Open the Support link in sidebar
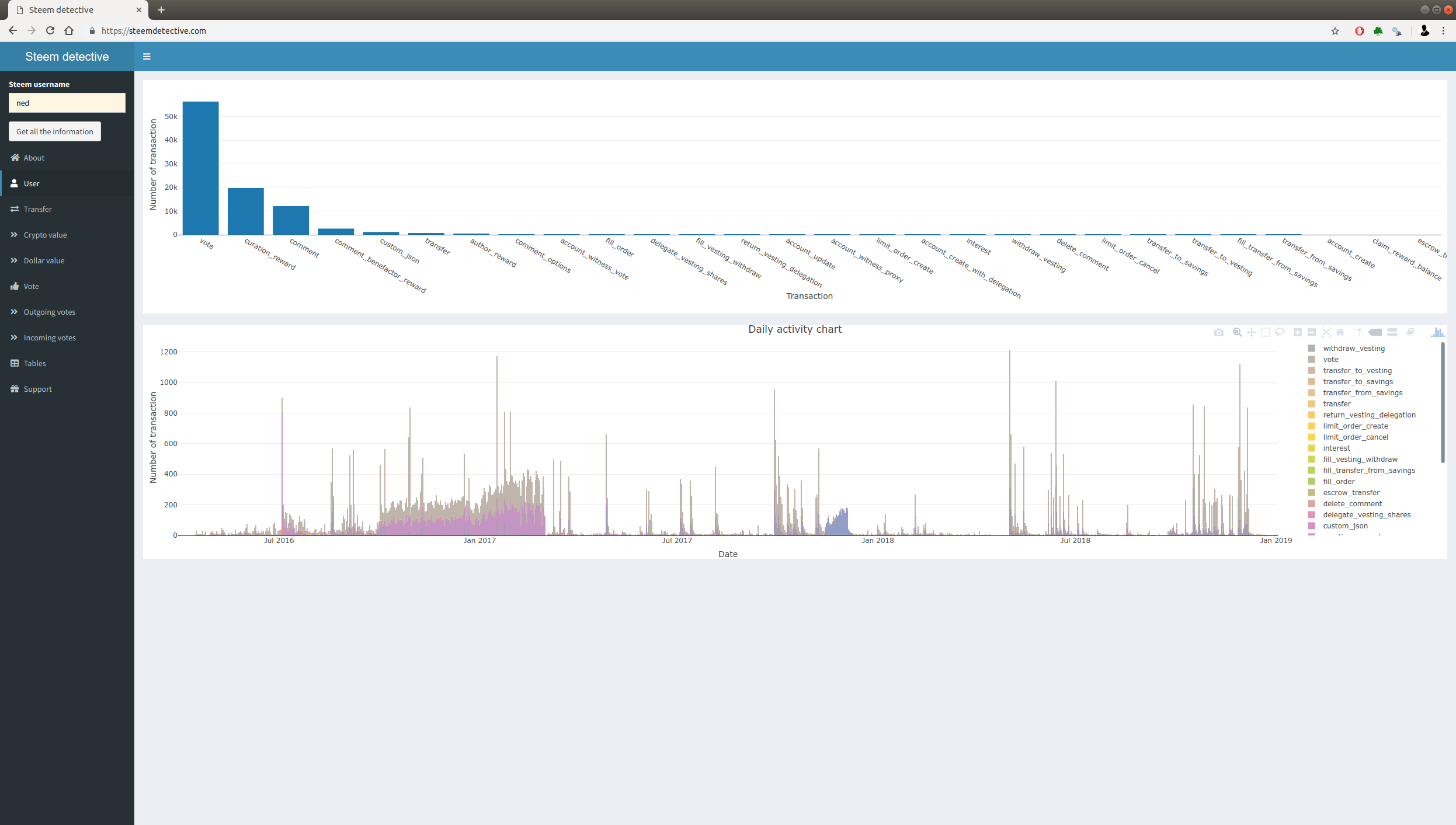Image resolution: width=1456 pixels, height=825 pixels. coord(37,389)
